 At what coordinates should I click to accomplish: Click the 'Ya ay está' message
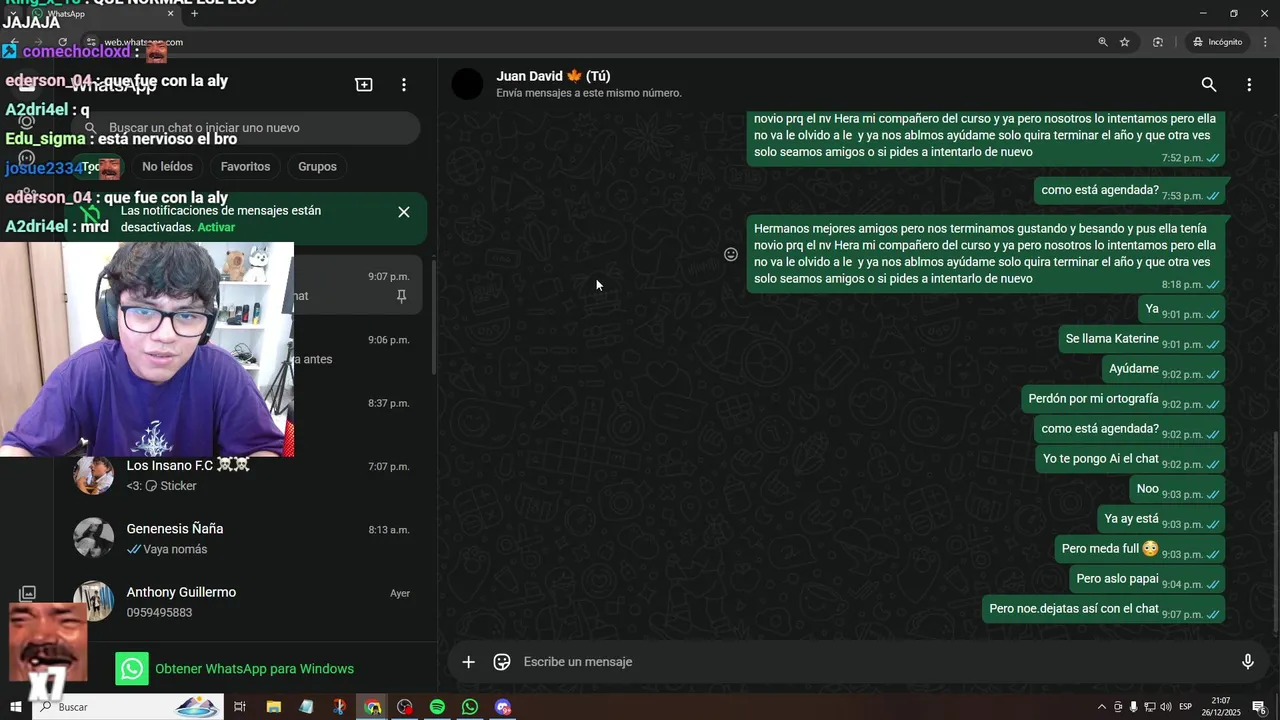[1161, 520]
